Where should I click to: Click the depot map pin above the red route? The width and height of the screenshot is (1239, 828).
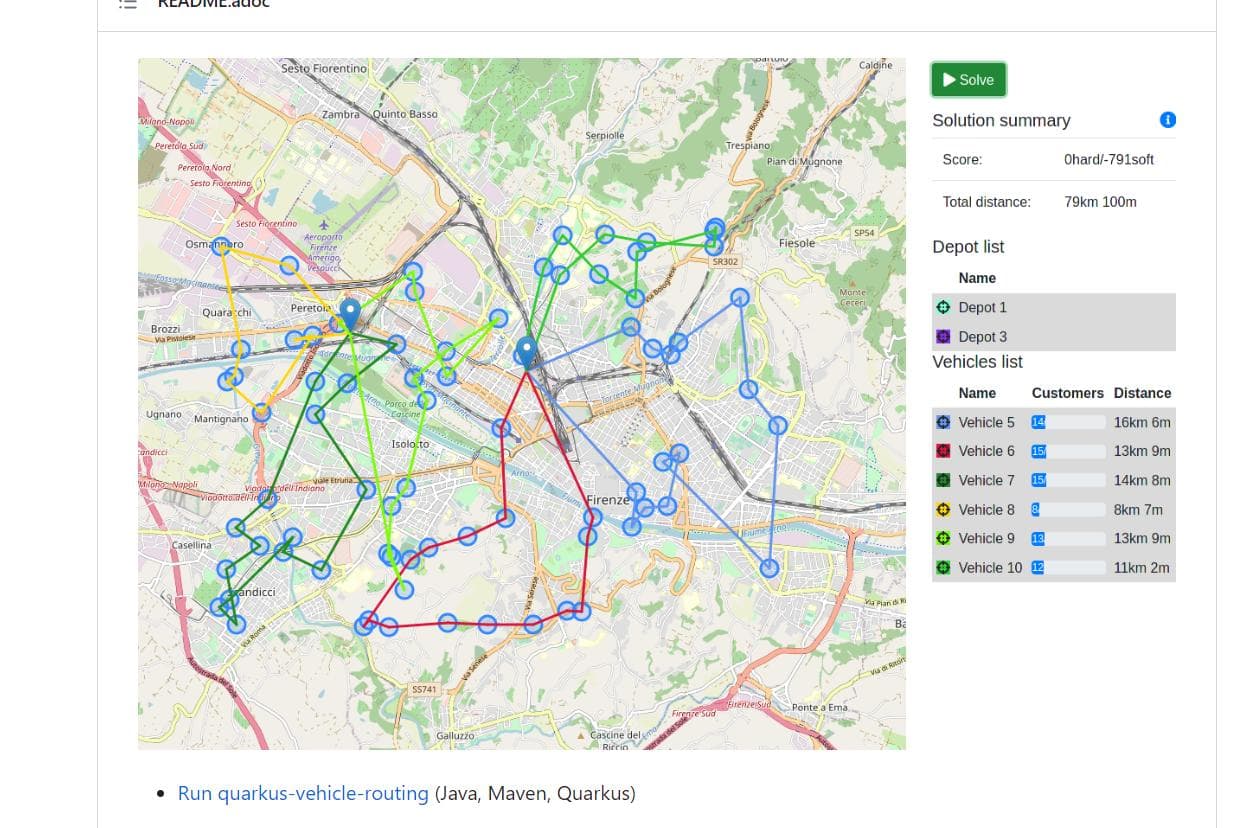click(527, 353)
